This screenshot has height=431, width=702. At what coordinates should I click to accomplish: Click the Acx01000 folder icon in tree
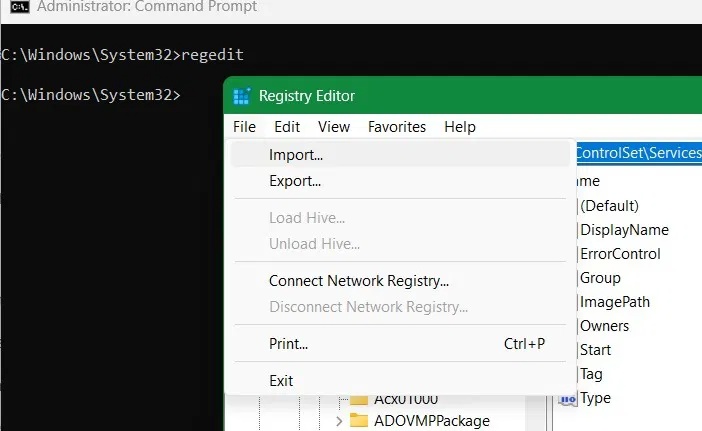point(359,399)
